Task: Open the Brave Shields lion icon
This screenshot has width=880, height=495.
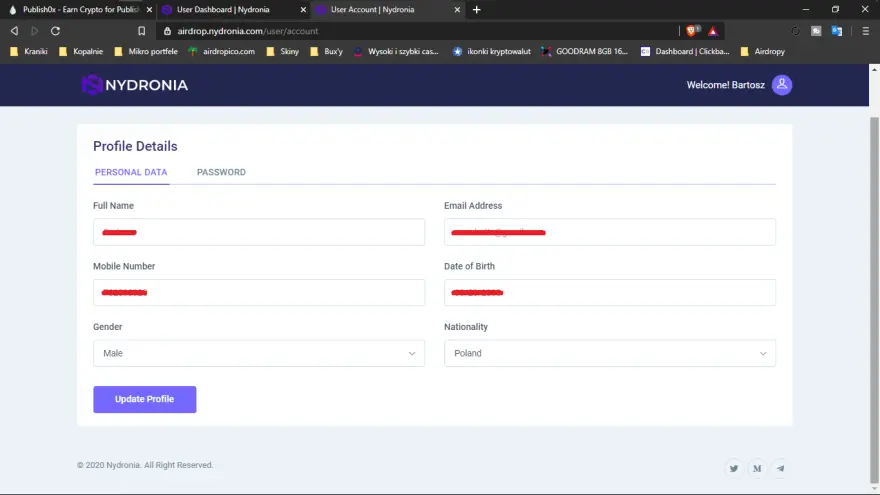Action: (x=692, y=31)
